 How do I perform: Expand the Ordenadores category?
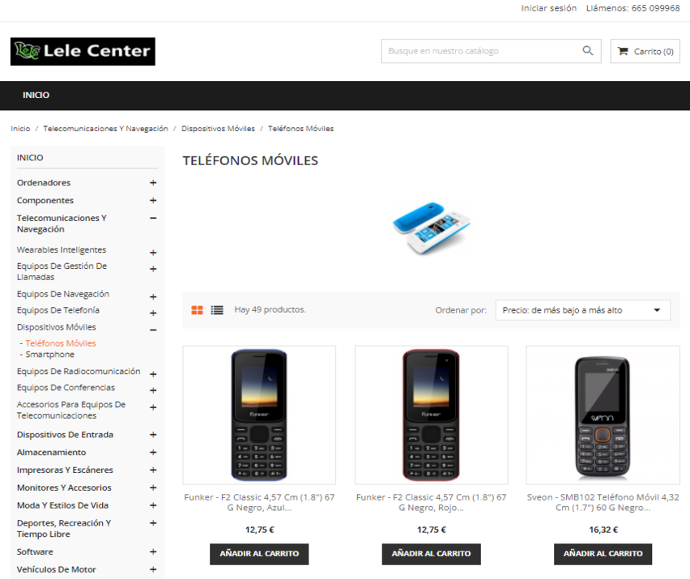pyautogui.click(x=153, y=183)
